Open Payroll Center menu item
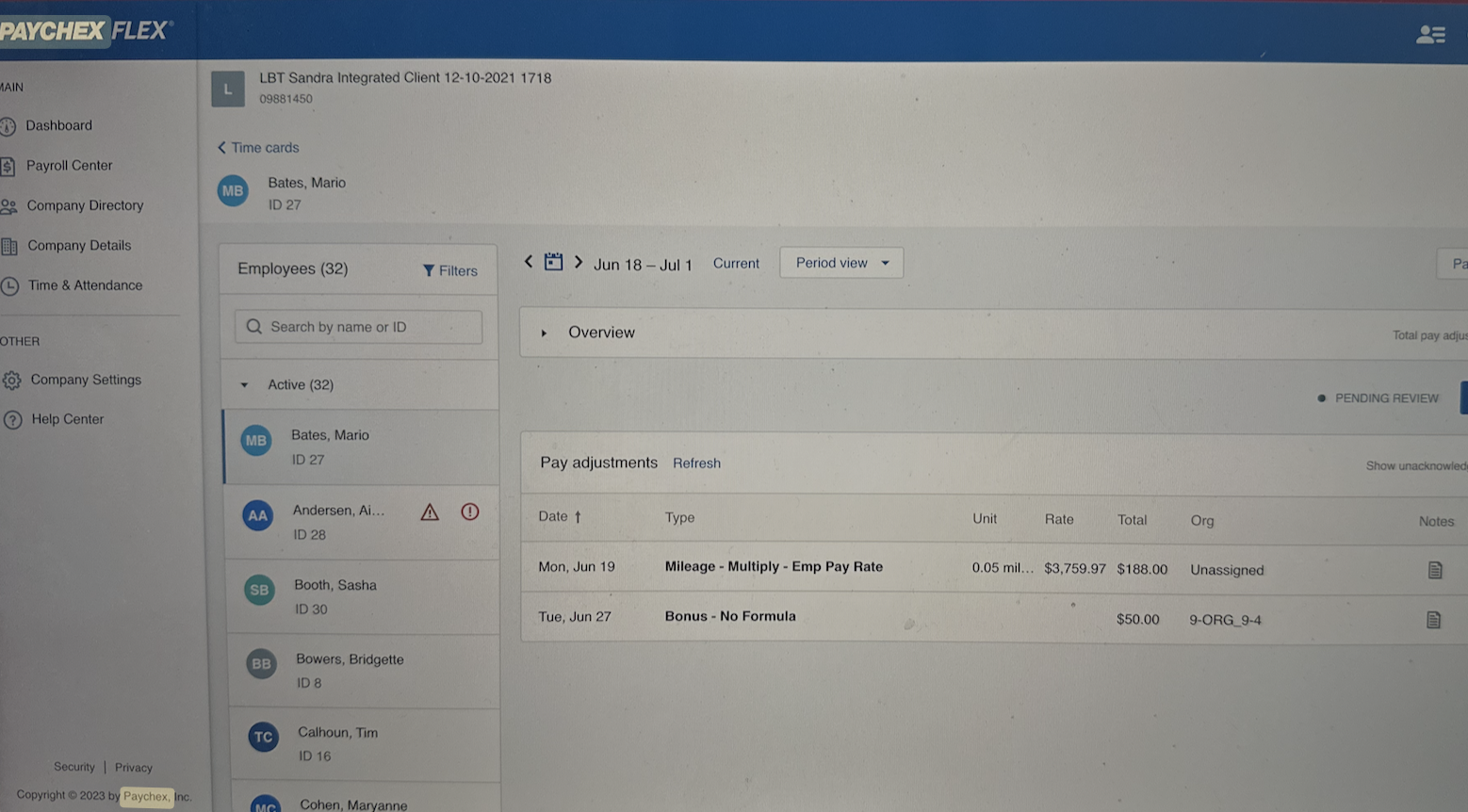This screenshot has height=812, width=1468. 69,166
